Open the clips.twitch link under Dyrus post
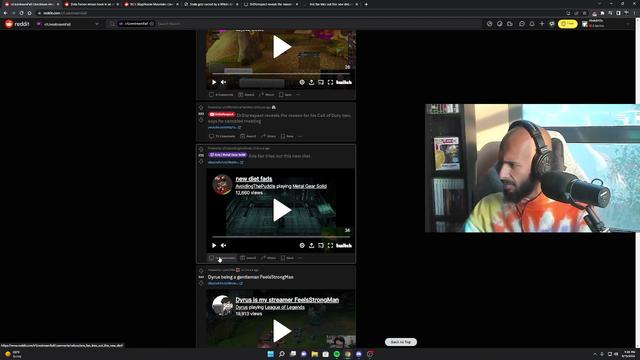Screen dimensions: 640x360 (x=225, y=283)
